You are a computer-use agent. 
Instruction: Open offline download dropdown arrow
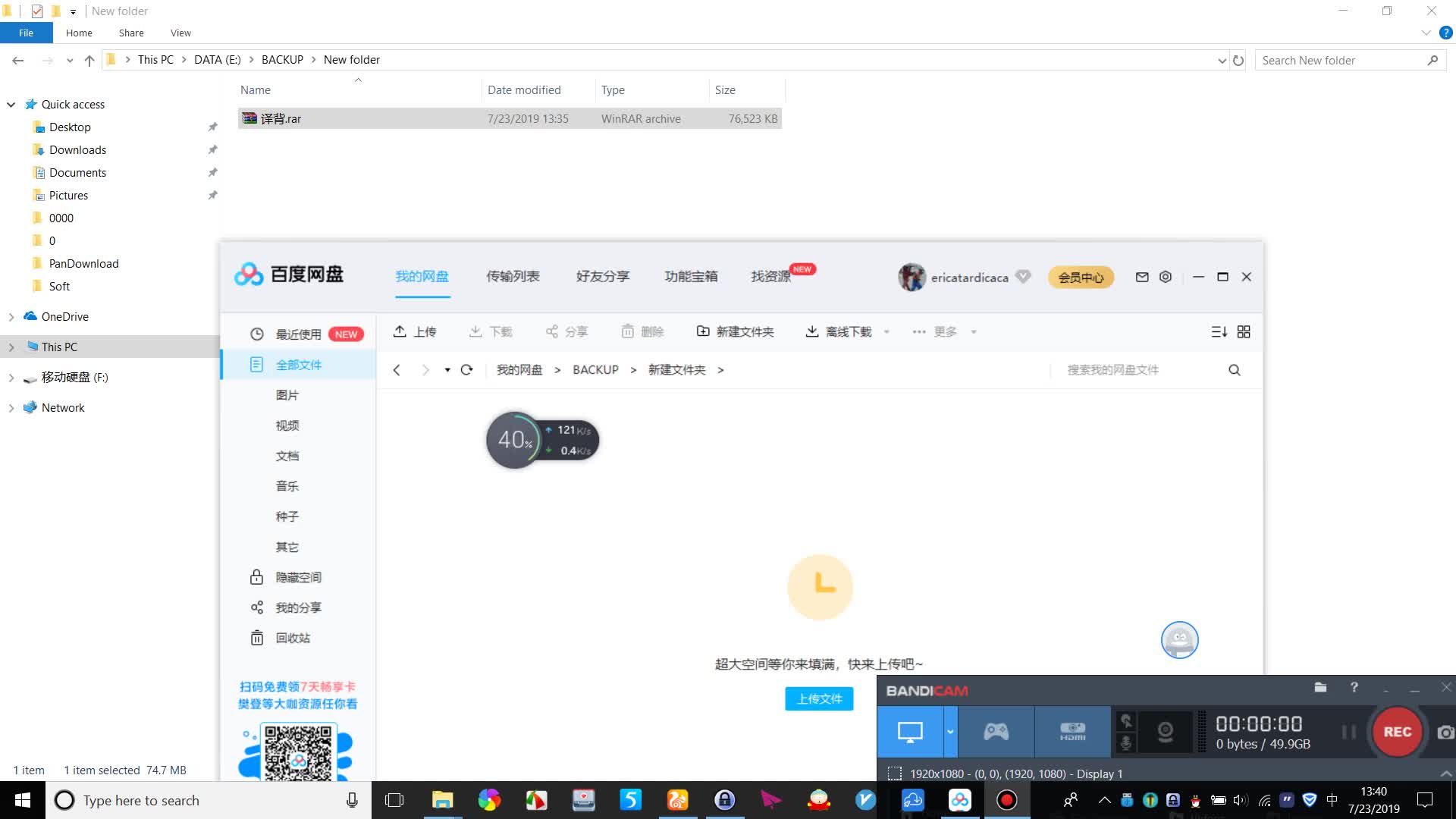[886, 331]
